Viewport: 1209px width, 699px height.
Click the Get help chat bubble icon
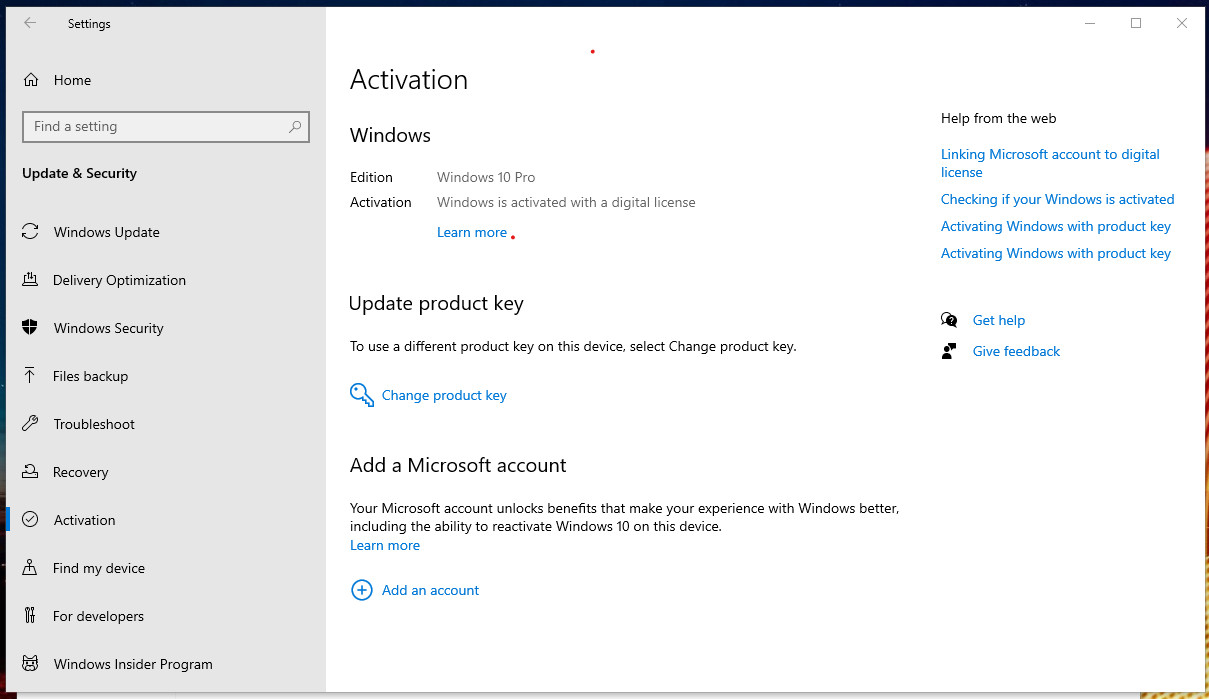coord(949,320)
